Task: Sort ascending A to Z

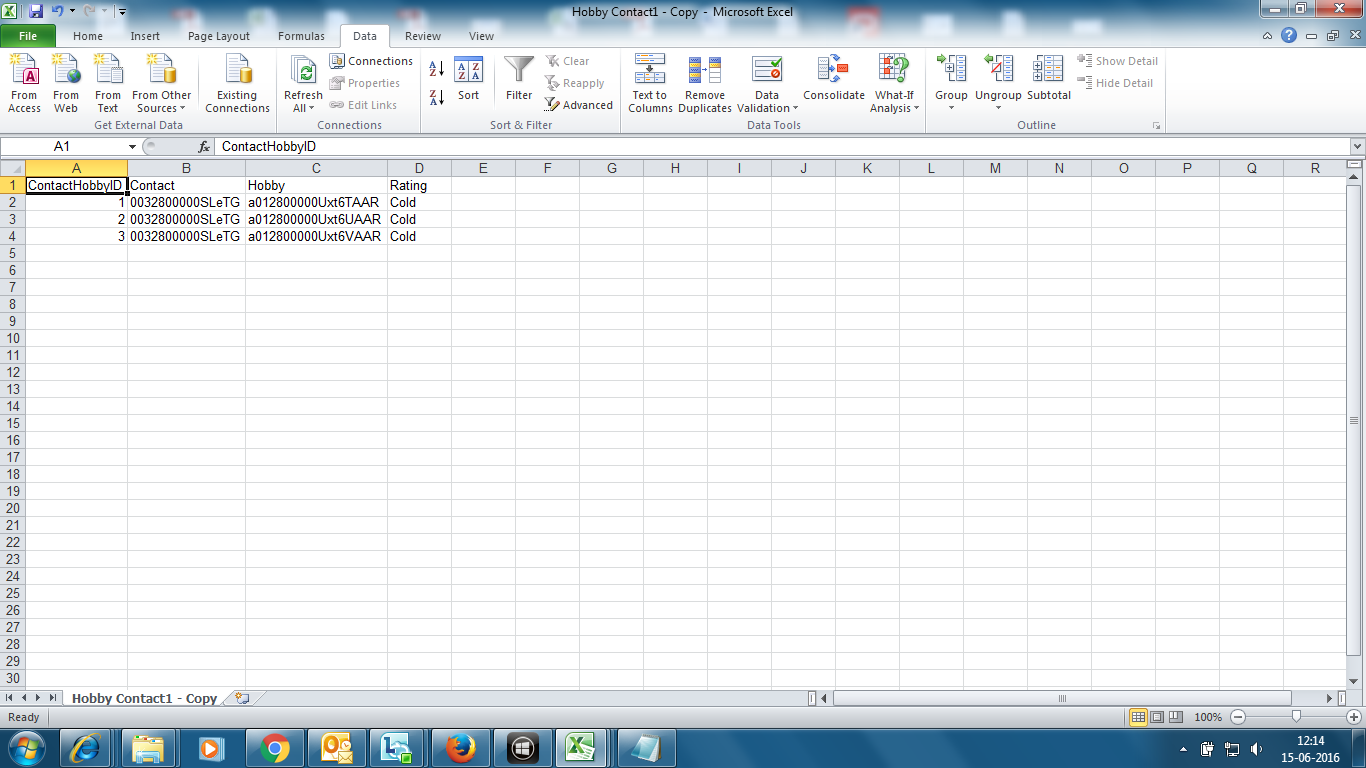Action: coord(437,69)
